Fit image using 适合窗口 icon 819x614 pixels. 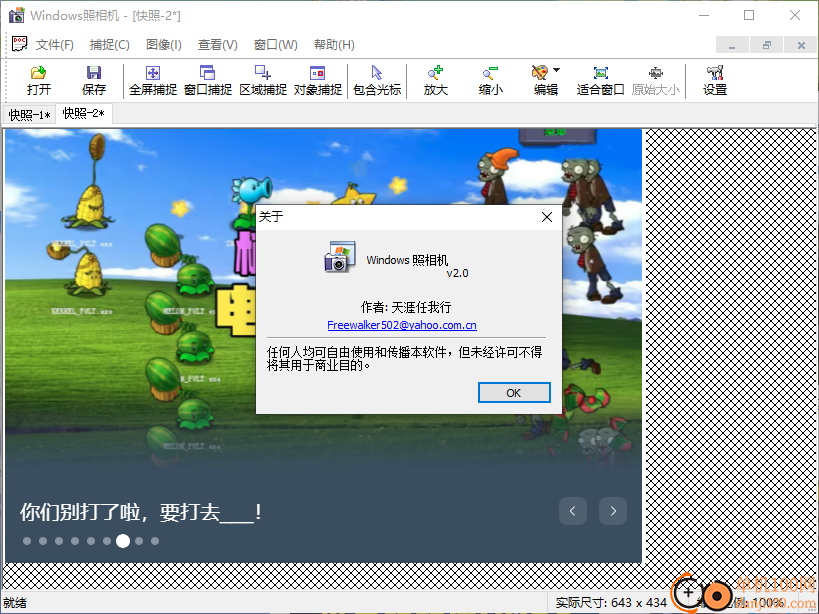click(x=601, y=80)
